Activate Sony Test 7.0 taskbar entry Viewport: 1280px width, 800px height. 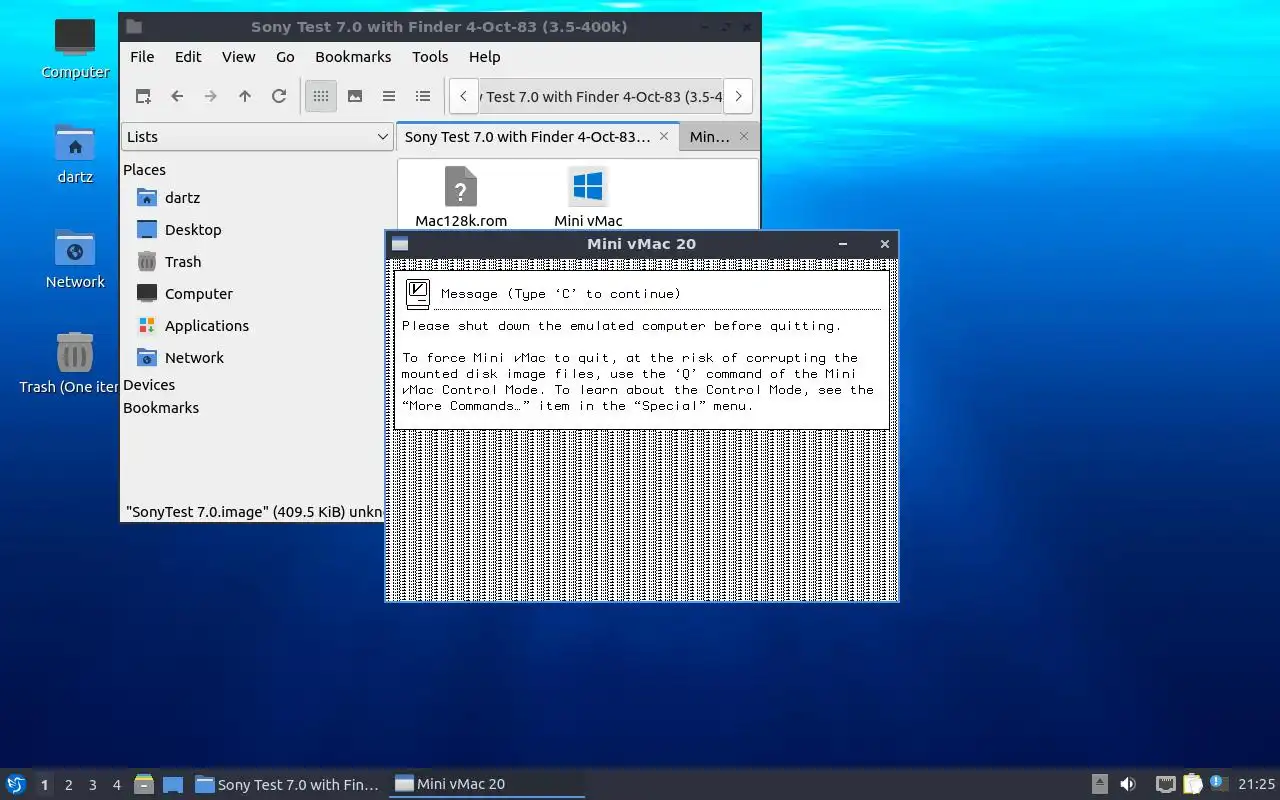[287, 785]
